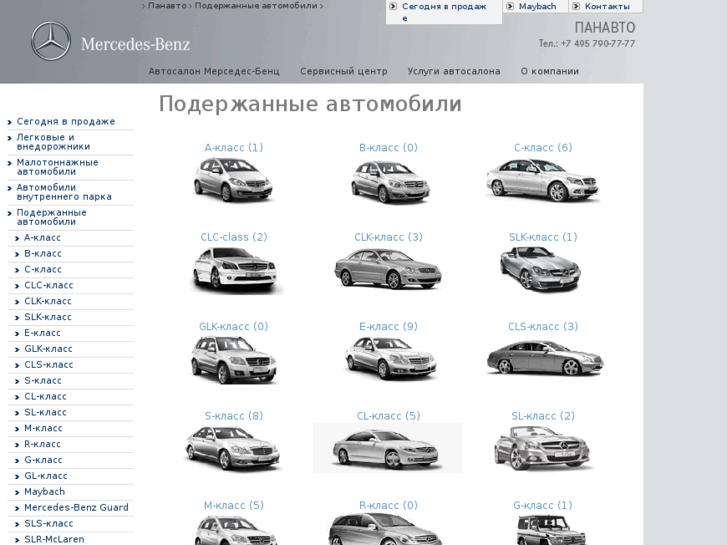
Task: Click the arrow icon beside Контакты tab
Action: click(576, 7)
